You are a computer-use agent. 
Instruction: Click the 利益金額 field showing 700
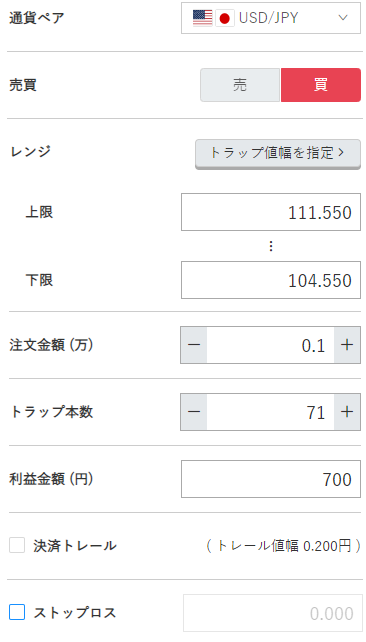(271, 479)
